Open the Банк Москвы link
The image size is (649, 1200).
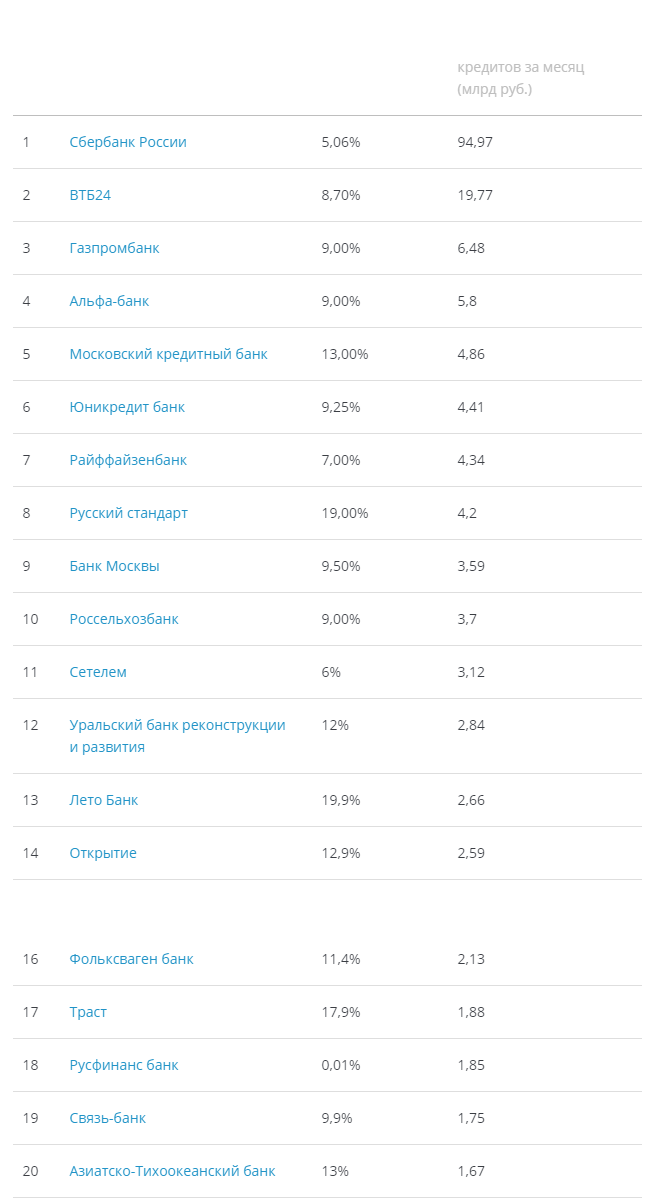[x=114, y=566]
